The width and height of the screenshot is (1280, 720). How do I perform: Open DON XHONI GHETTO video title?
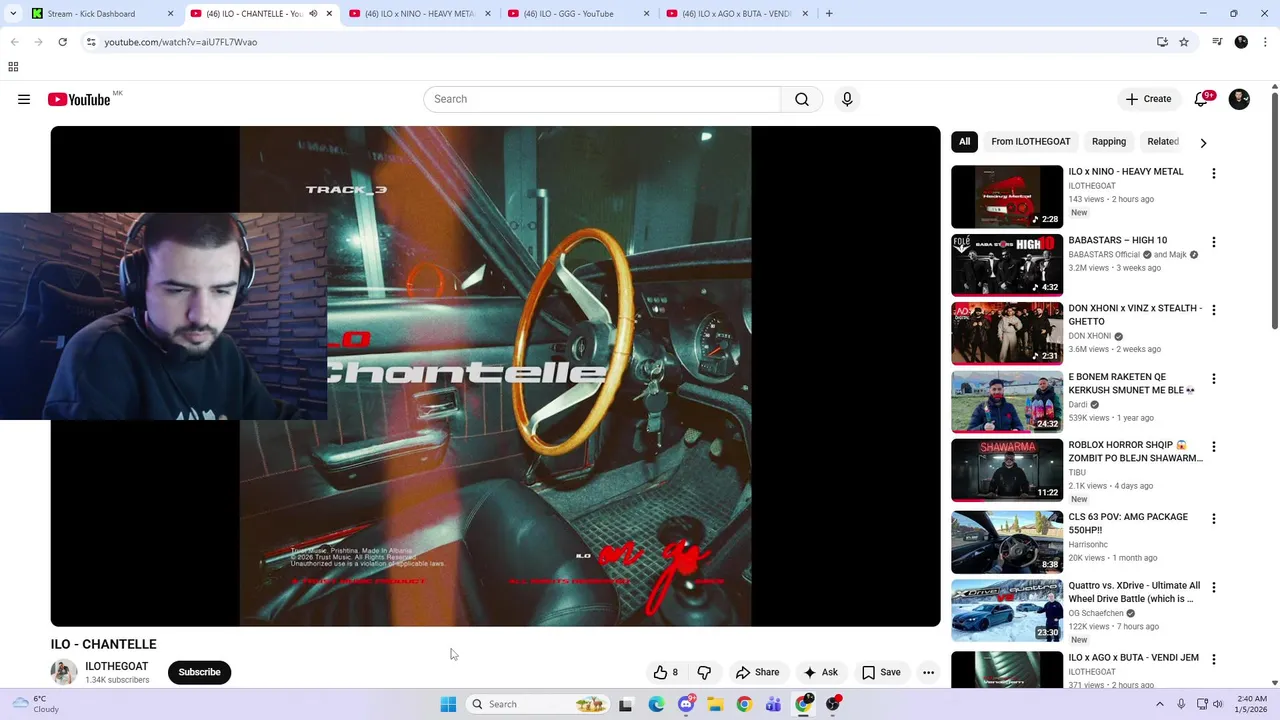tap(1135, 315)
